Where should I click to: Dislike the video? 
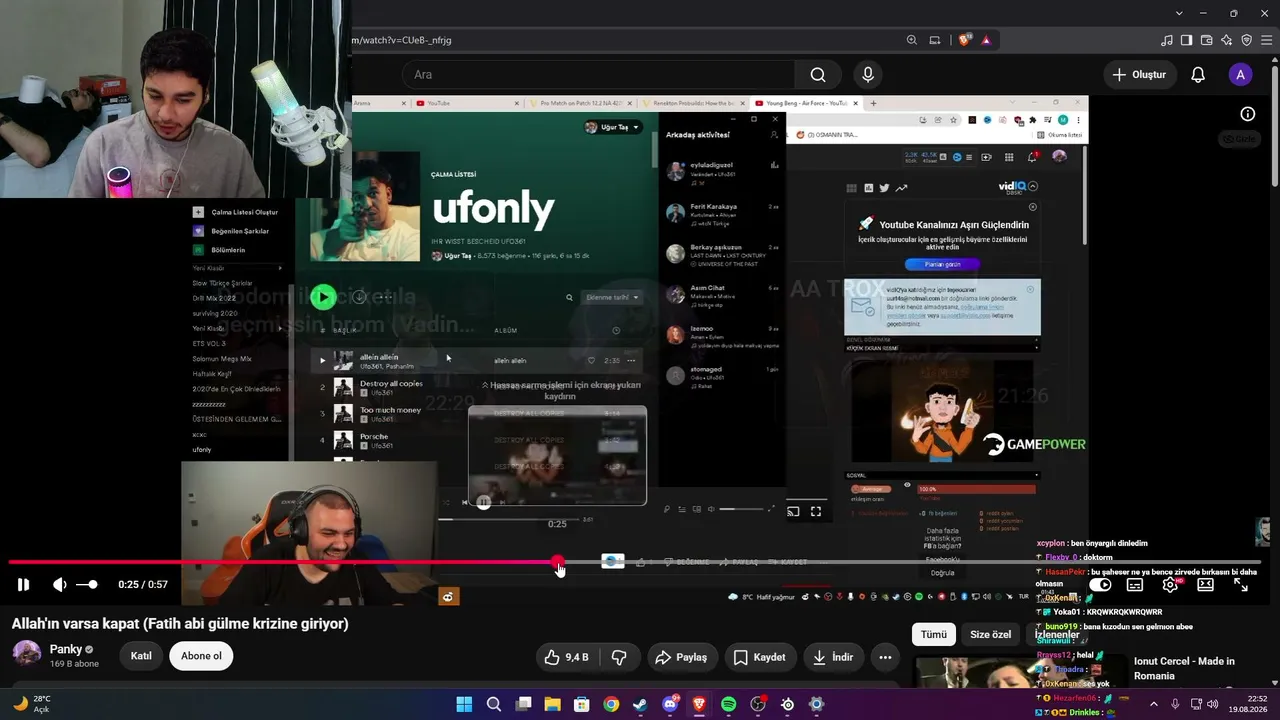(619, 657)
